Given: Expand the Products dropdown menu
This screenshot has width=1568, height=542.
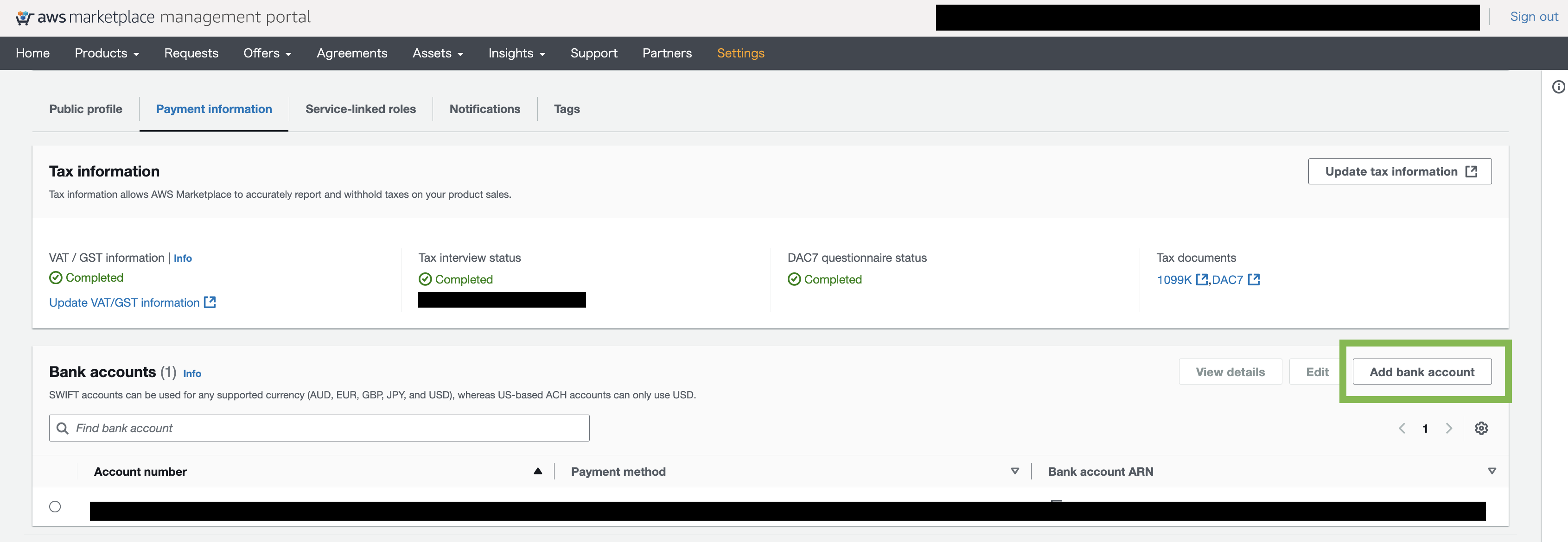Looking at the screenshot, I should coord(107,54).
